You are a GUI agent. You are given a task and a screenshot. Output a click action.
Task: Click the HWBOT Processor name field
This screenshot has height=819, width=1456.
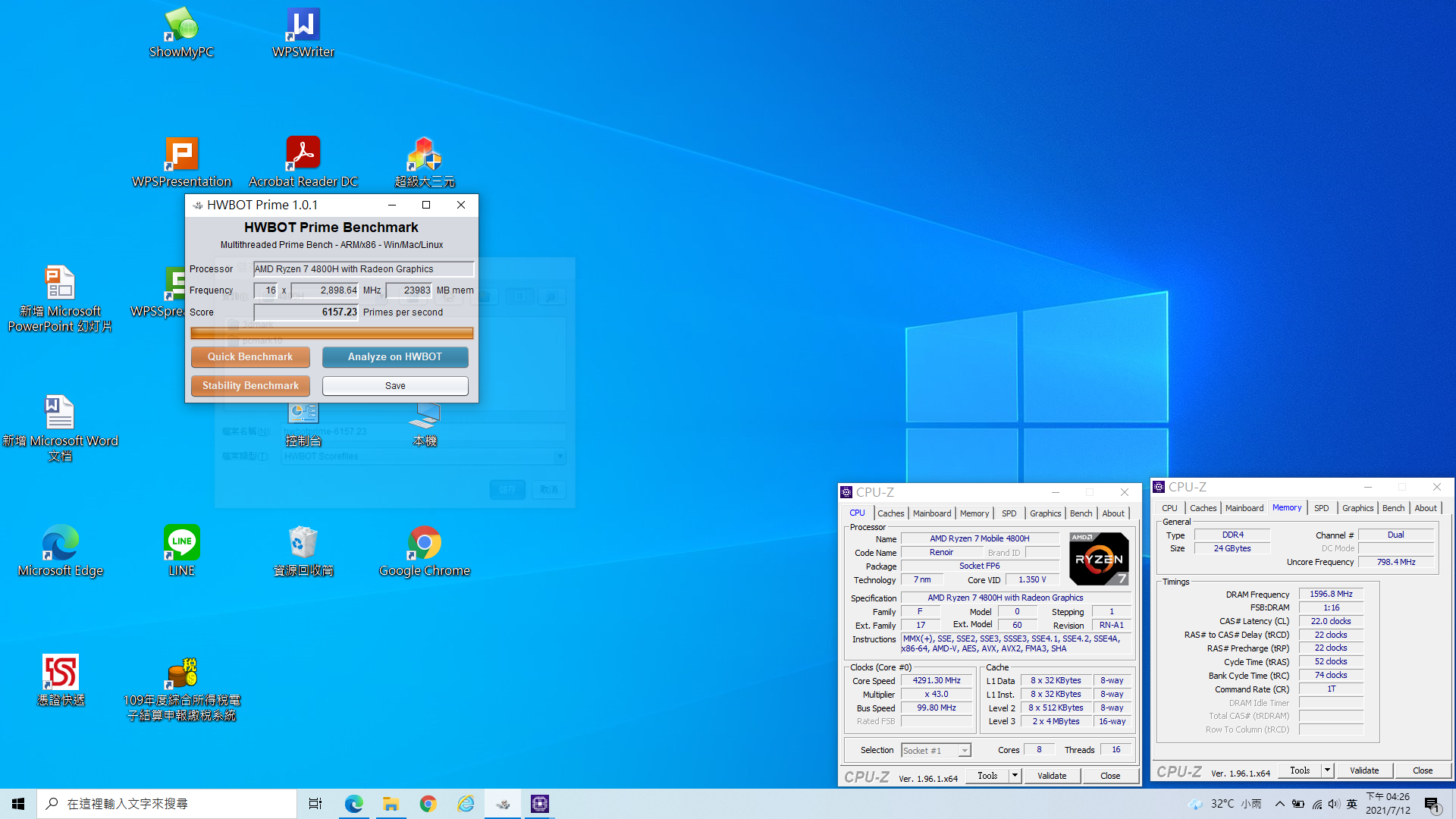click(363, 269)
